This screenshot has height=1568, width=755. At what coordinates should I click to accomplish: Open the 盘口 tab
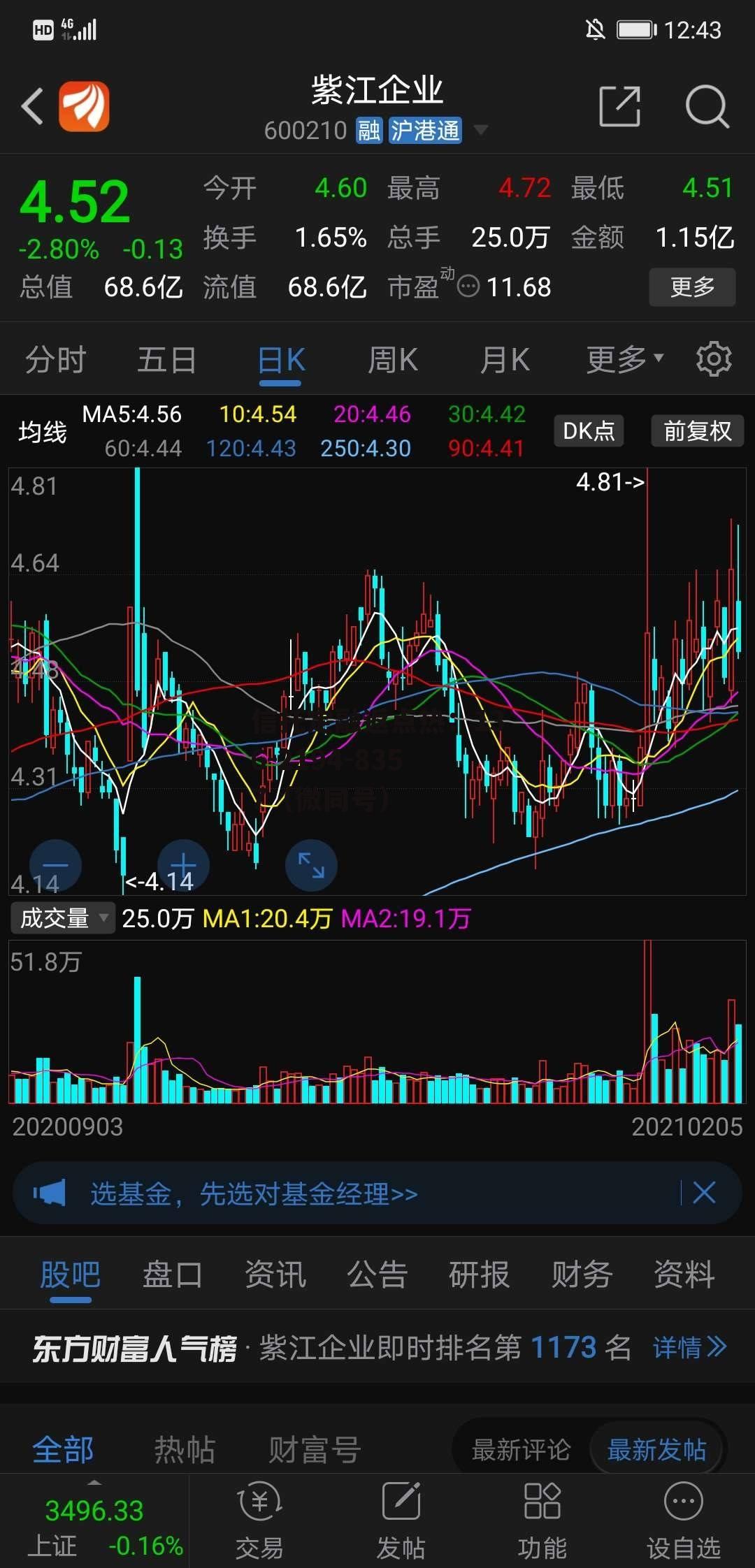(173, 1275)
